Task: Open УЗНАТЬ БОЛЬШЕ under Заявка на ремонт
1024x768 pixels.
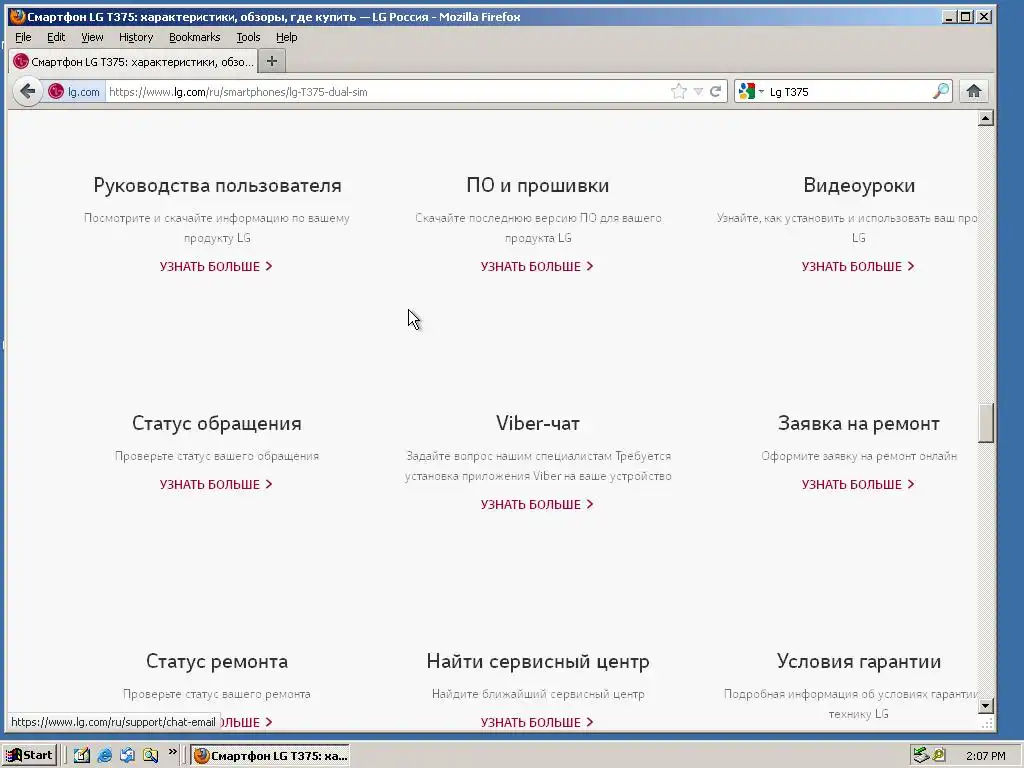Action: (x=858, y=485)
